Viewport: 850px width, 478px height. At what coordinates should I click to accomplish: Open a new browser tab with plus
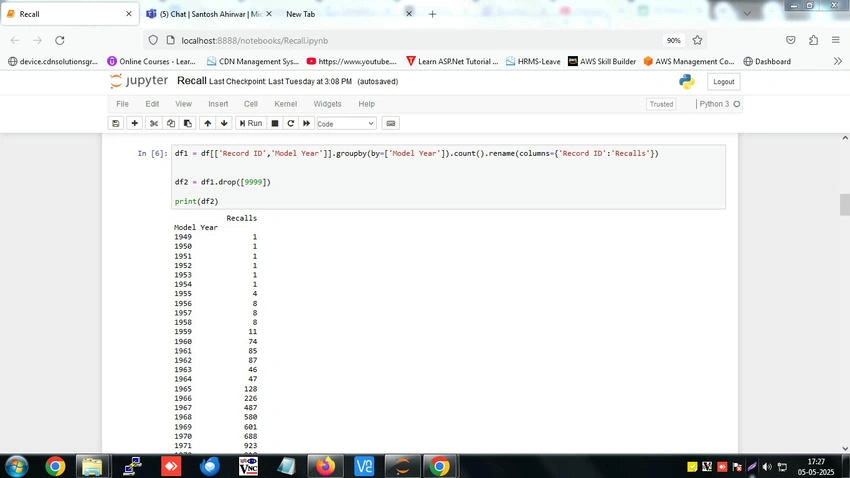tap(432, 15)
